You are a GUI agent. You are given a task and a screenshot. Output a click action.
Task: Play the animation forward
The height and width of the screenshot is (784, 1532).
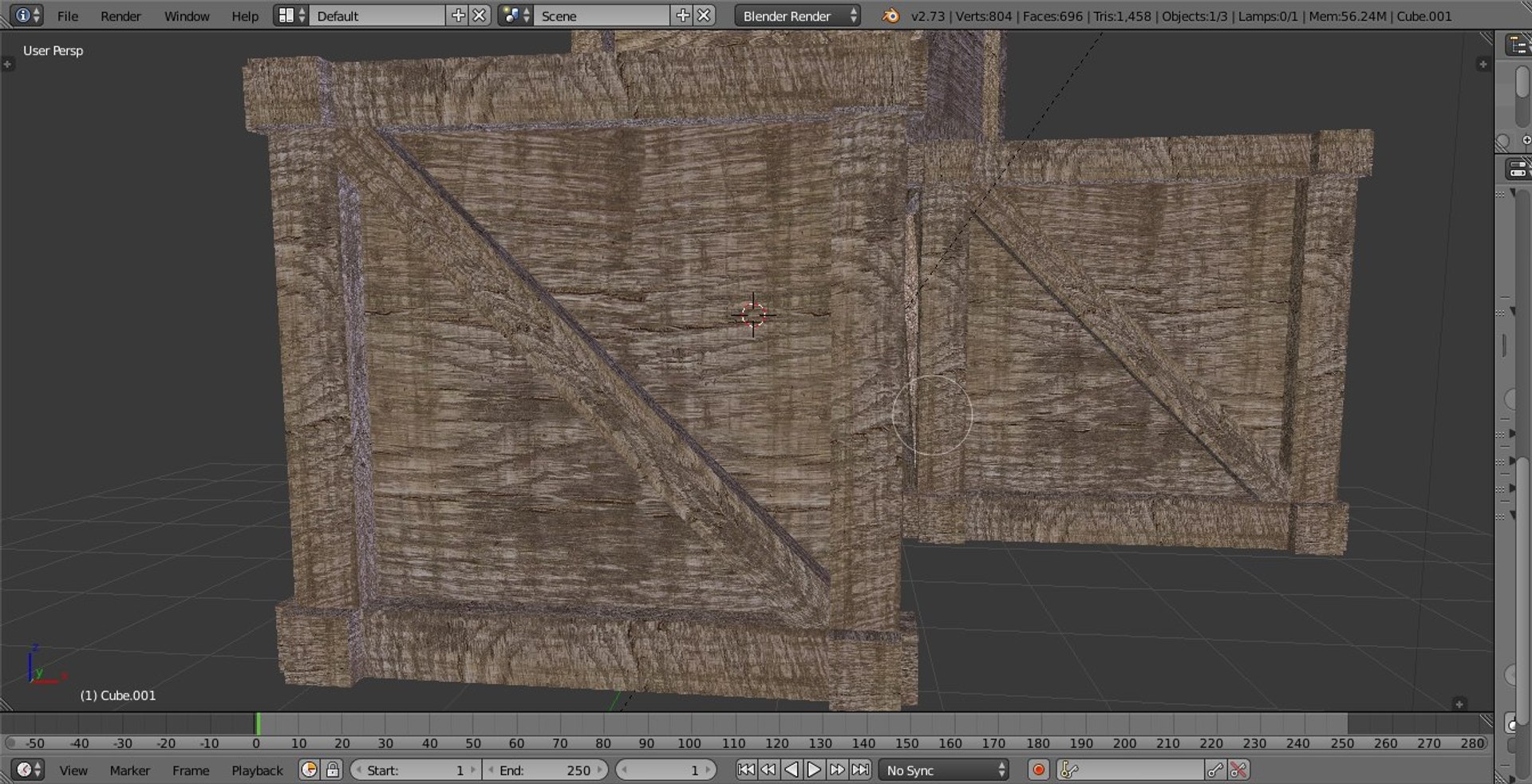point(814,770)
